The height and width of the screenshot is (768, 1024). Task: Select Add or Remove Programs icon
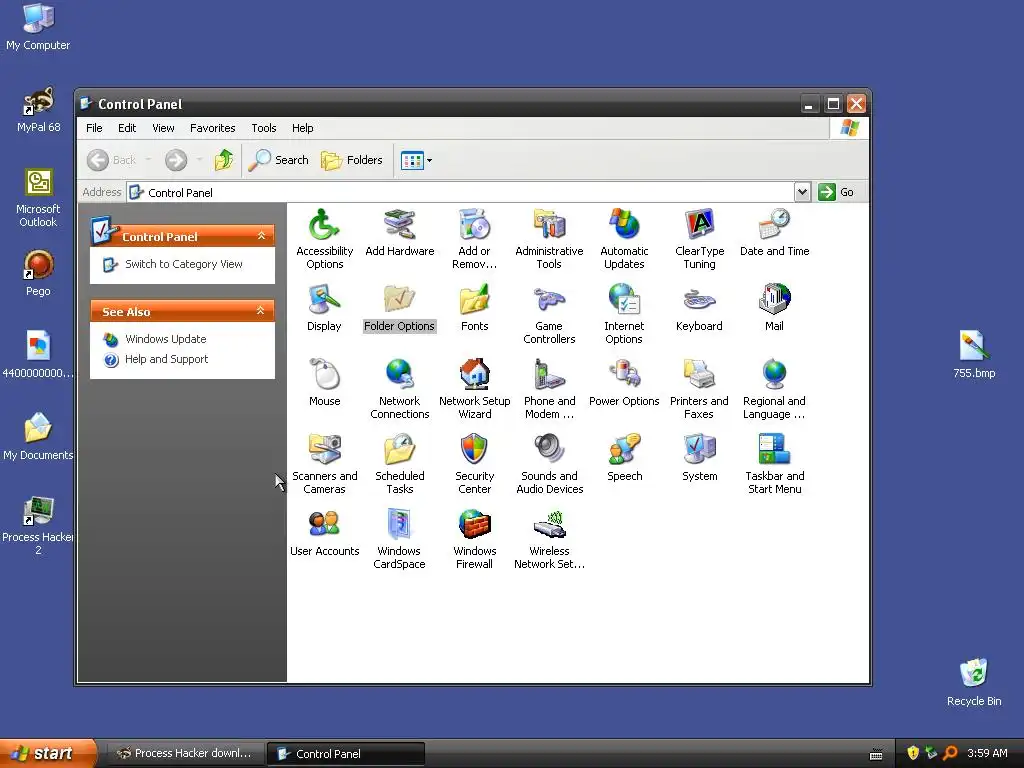click(474, 226)
